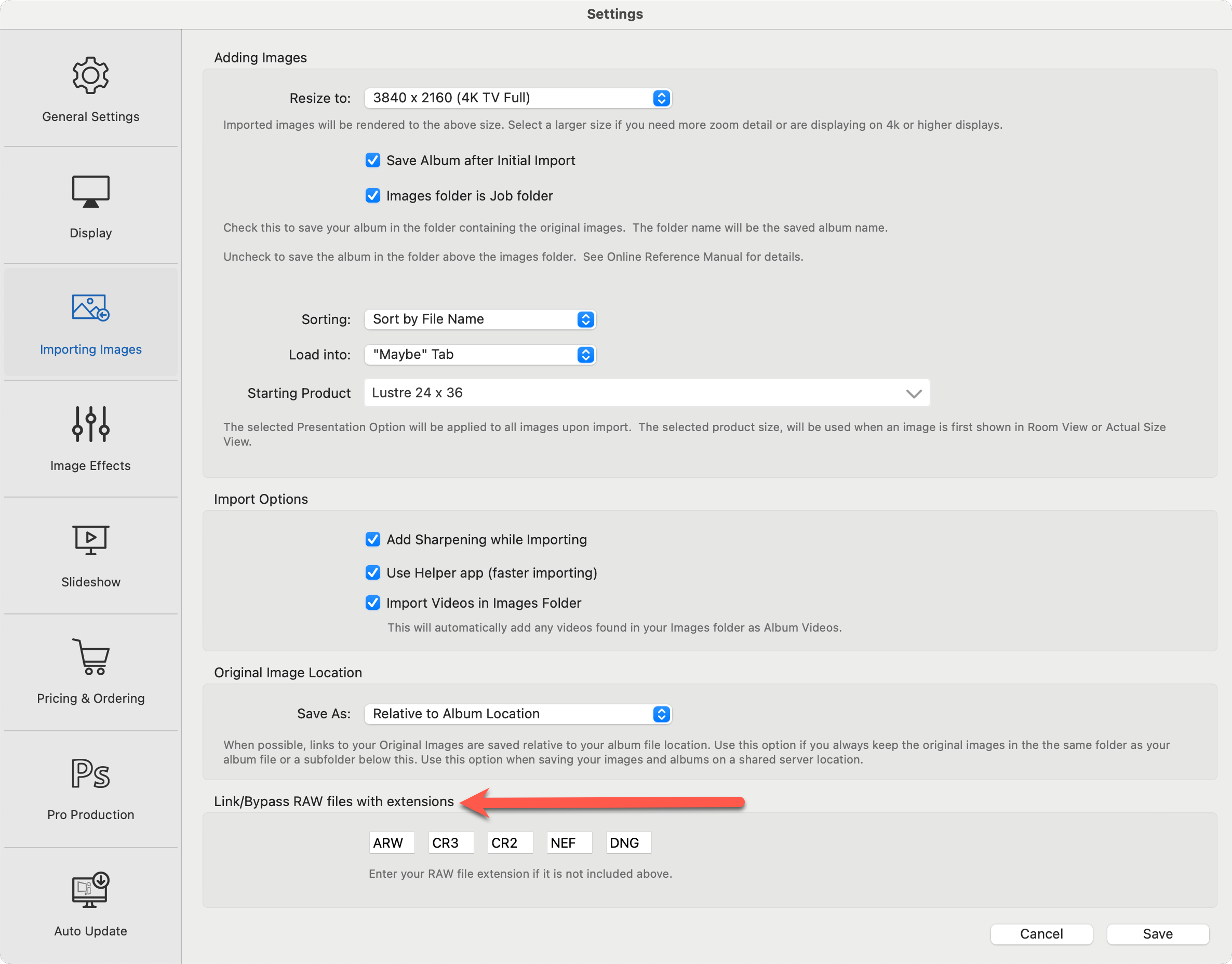Select the Slideshow play-screen icon
The image size is (1232, 964).
(x=90, y=540)
